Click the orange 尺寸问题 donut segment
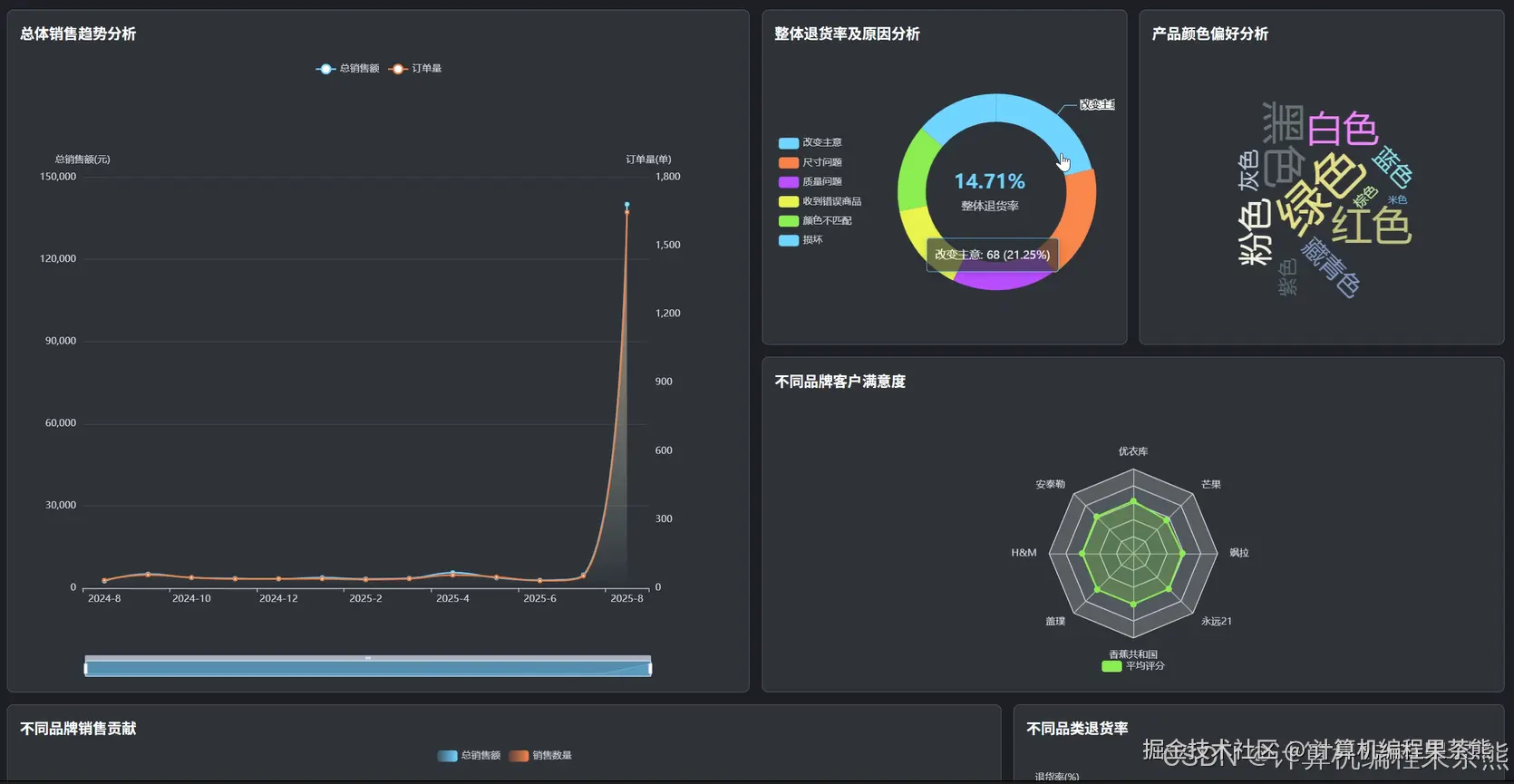This screenshot has height=784, width=1514. click(x=1079, y=215)
